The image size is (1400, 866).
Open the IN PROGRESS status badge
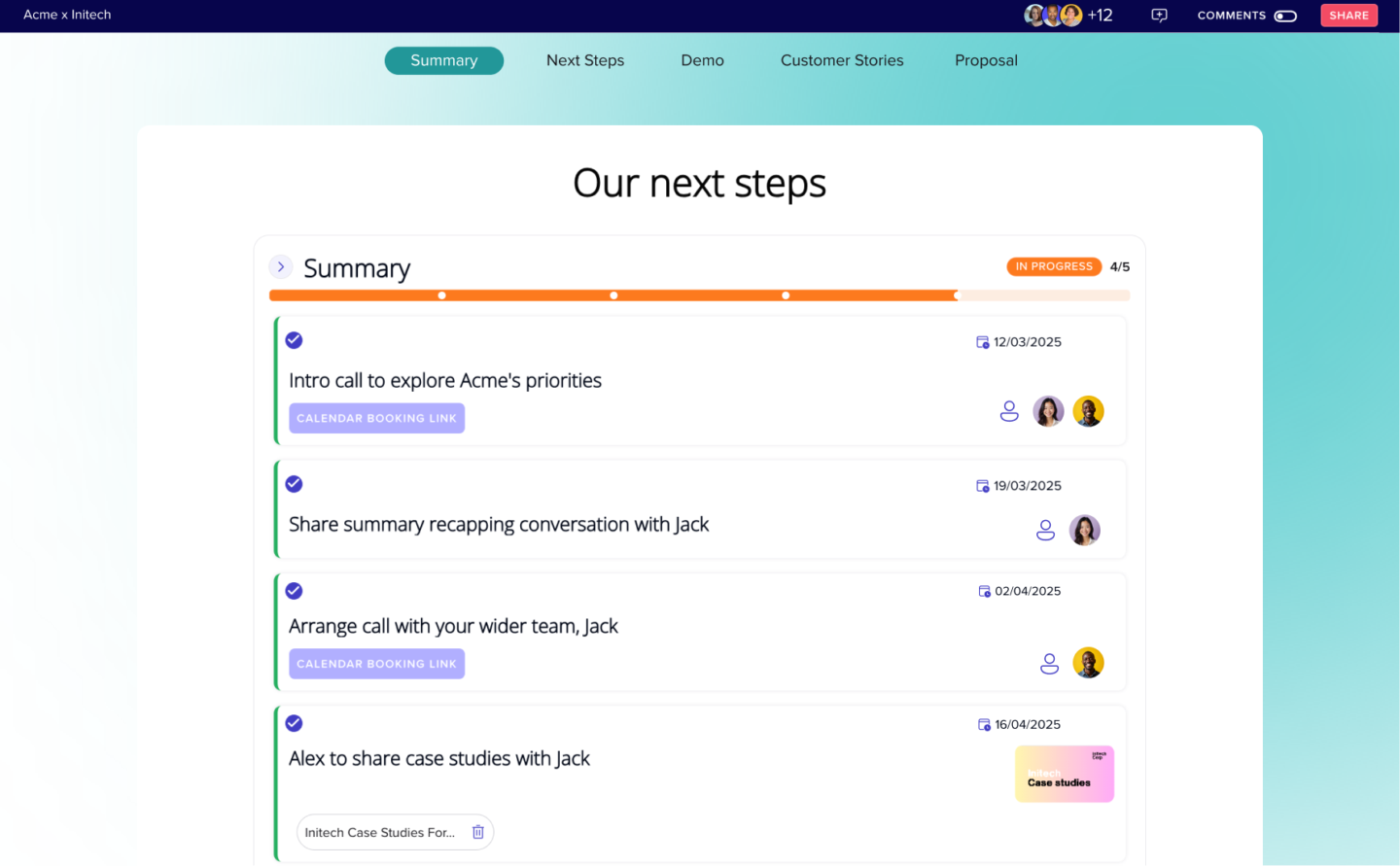[x=1053, y=266]
